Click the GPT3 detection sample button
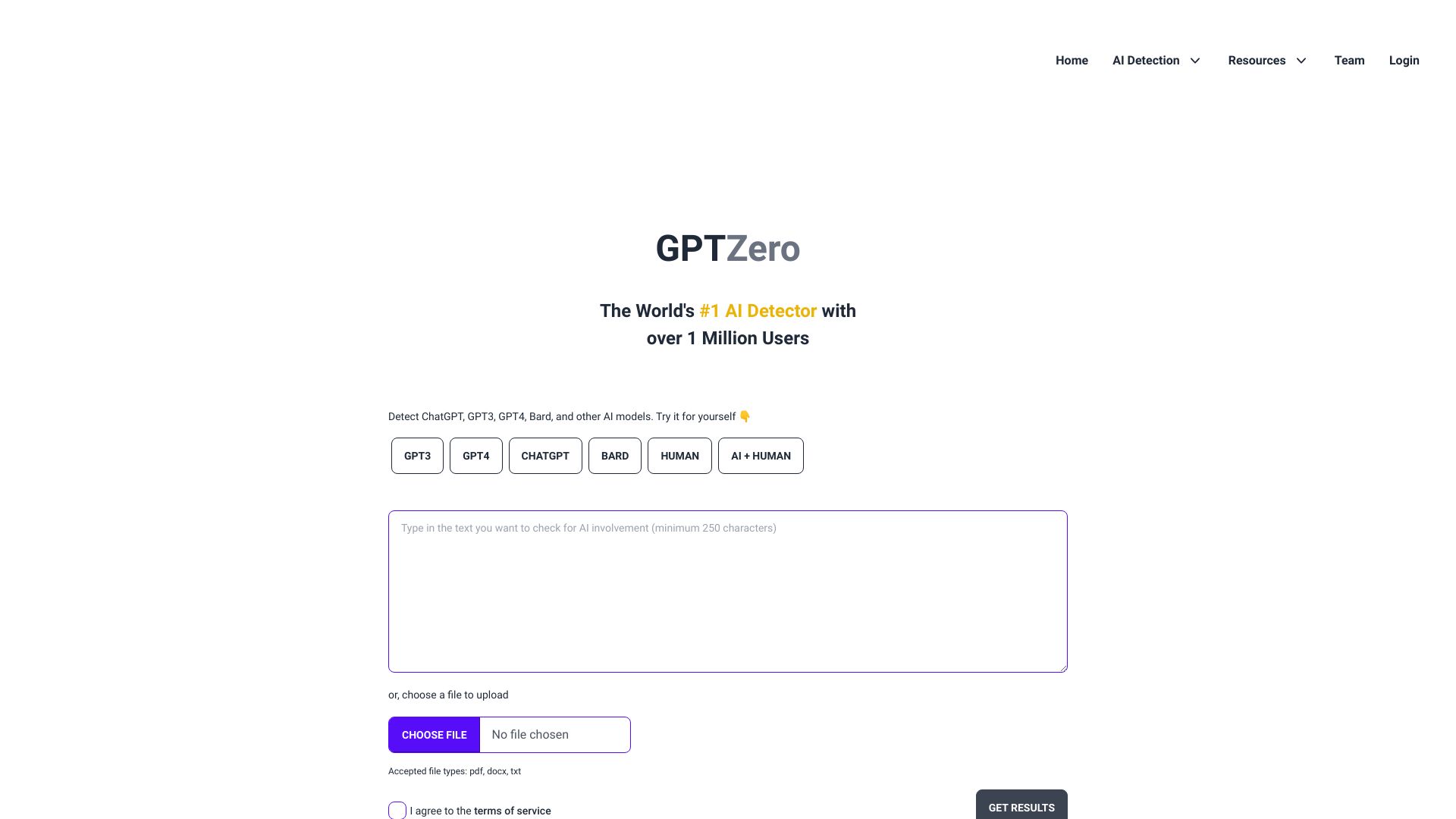Viewport: 1456px width, 819px height. click(417, 455)
